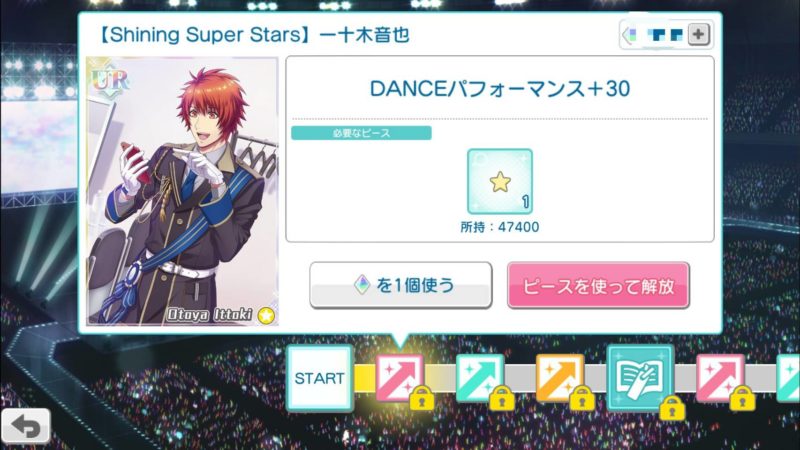
Task: Select the second pink arrow node
Action: (720, 378)
